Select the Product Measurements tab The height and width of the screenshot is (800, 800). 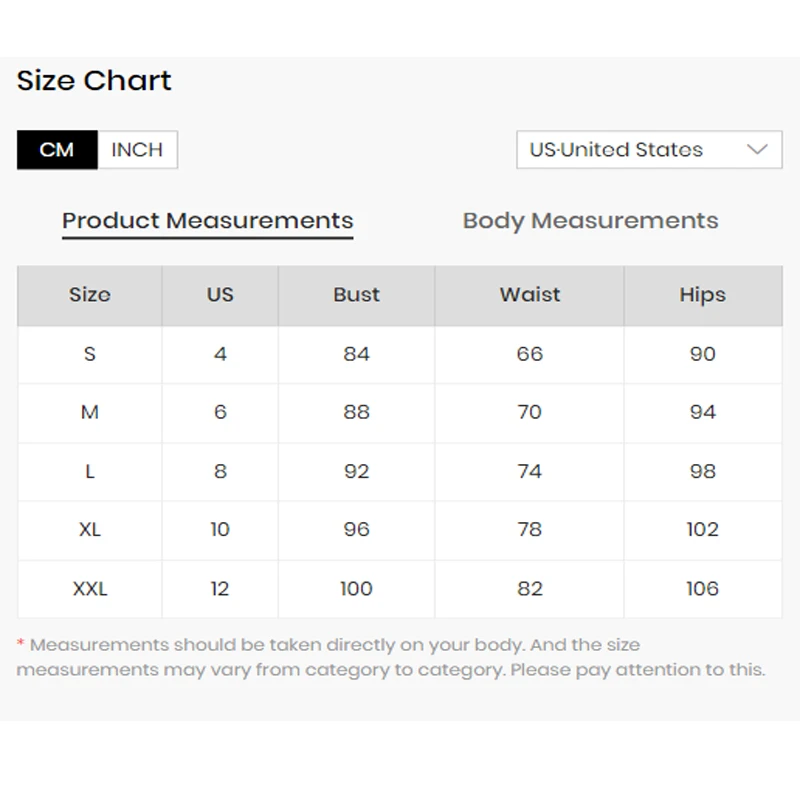(x=207, y=221)
